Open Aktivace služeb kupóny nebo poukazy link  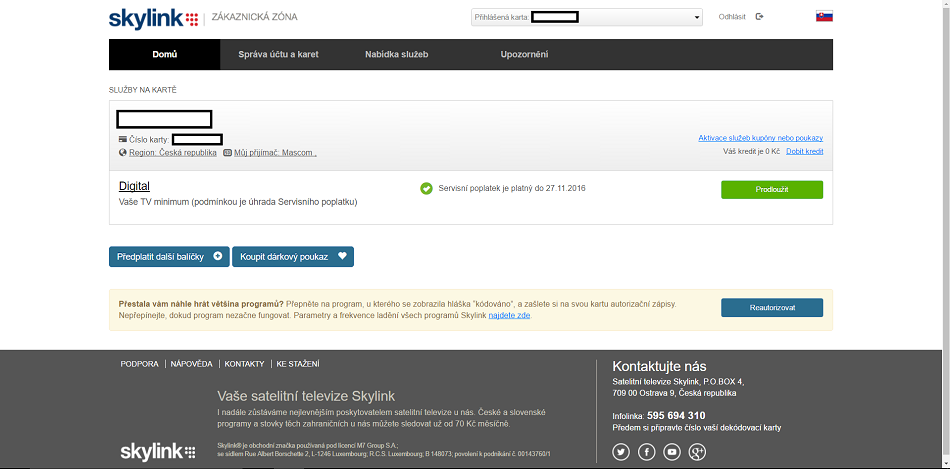[761, 138]
